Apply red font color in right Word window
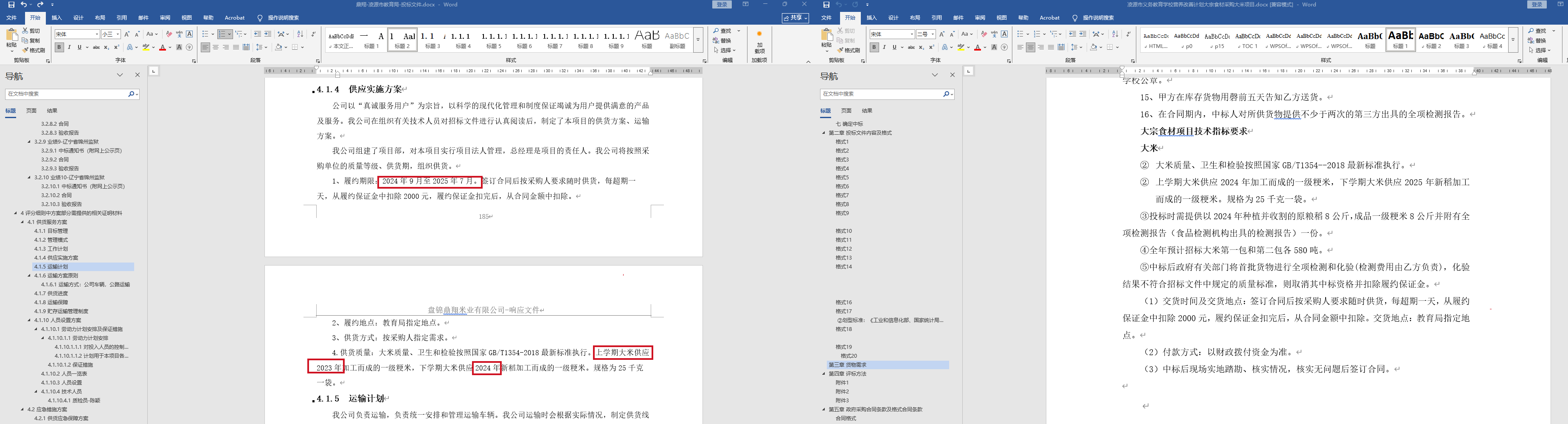 point(978,47)
